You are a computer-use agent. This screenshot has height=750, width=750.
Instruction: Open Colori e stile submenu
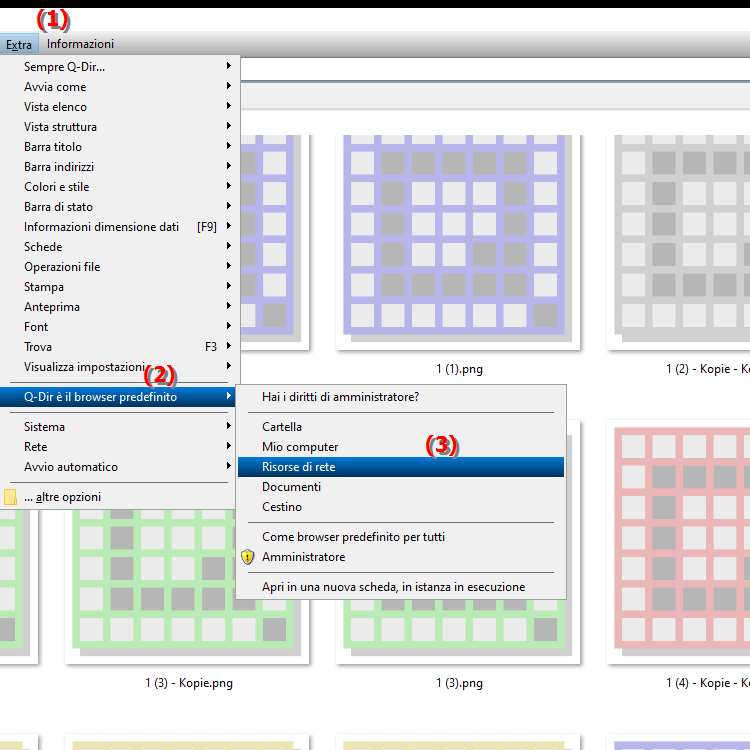pyautogui.click(x=119, y=187)
